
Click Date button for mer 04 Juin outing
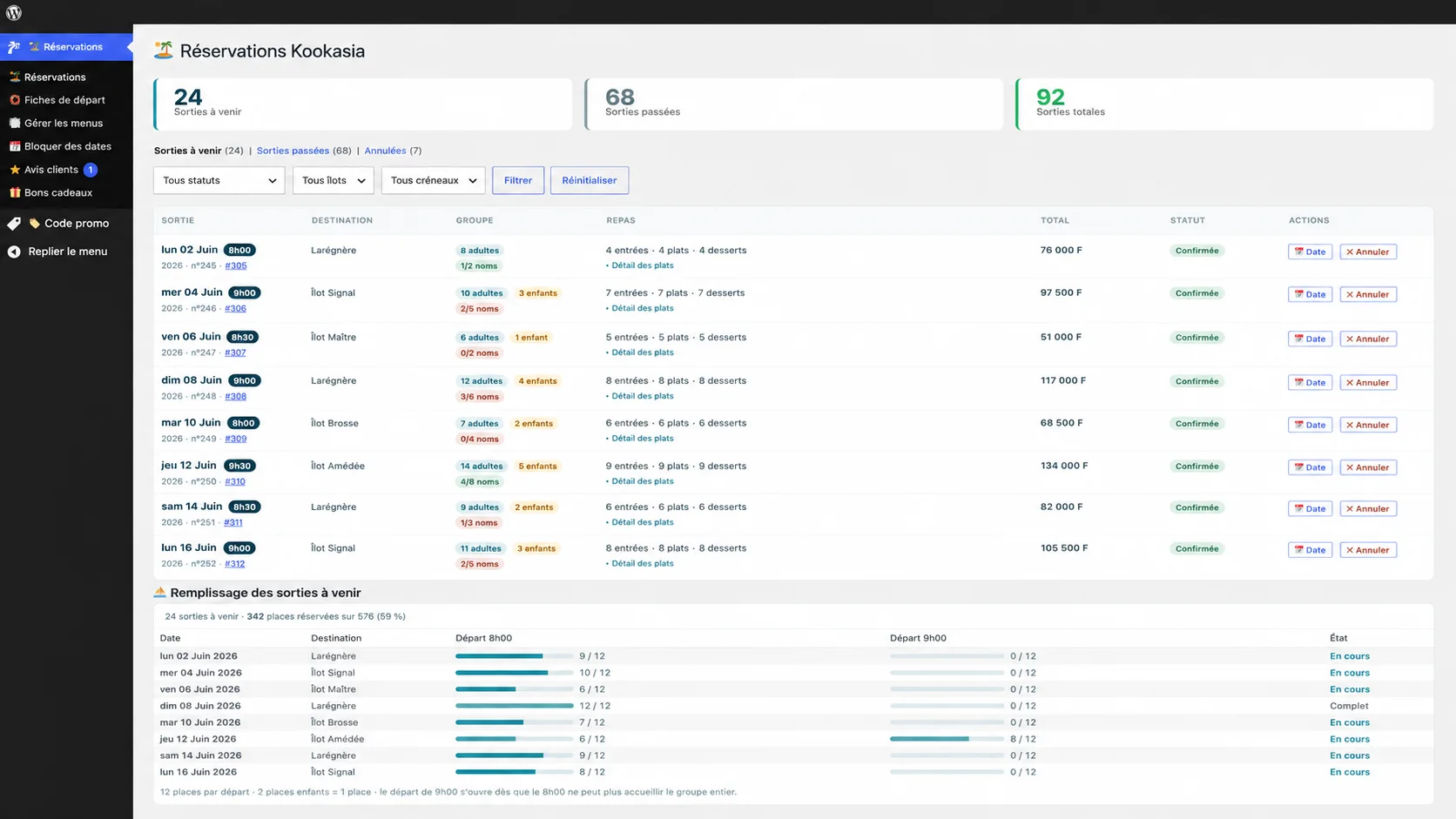click(x=1310, y=294)
